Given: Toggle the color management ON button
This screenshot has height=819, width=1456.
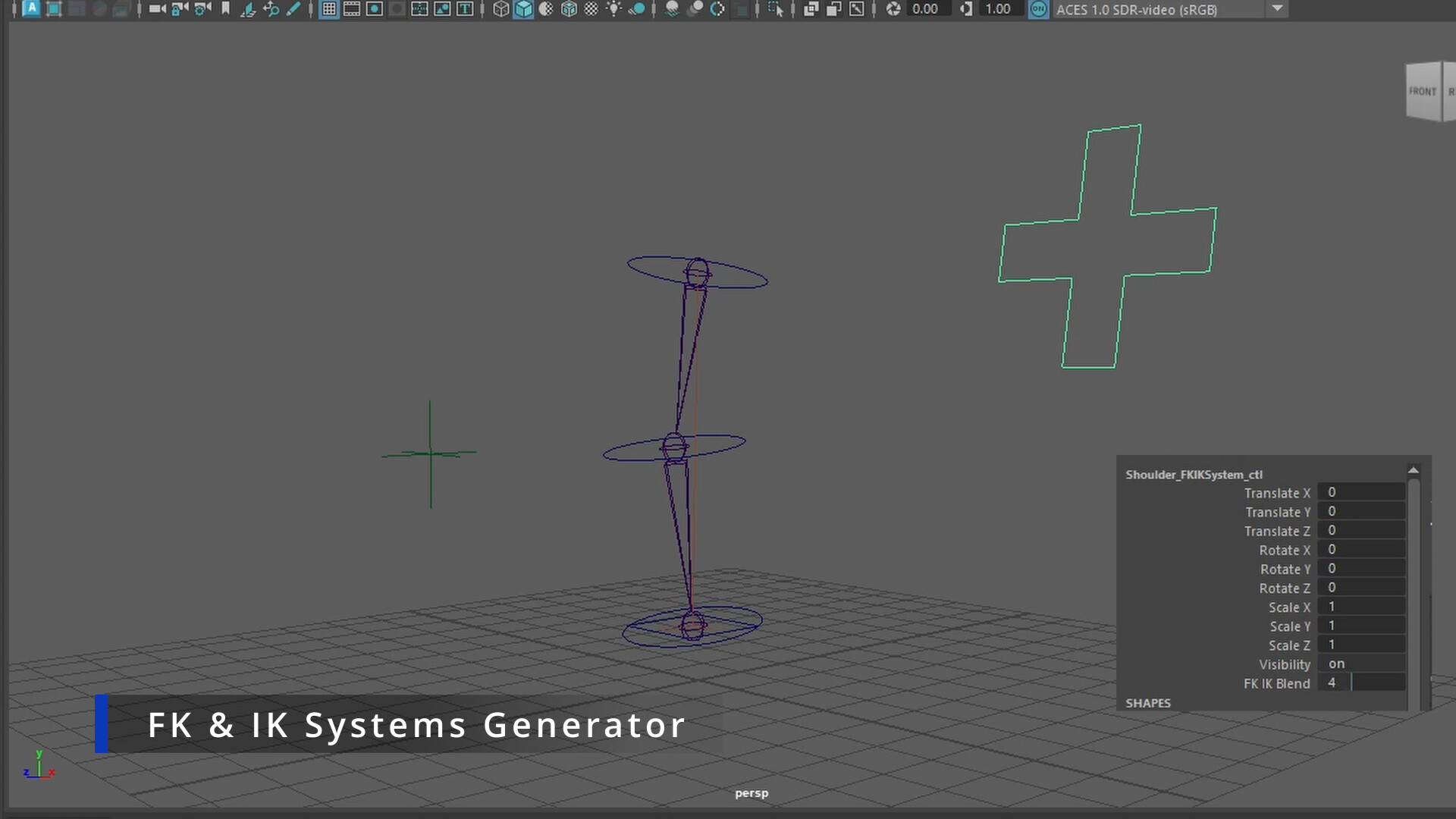Looking at the screenshot, I should point(1039,10).
